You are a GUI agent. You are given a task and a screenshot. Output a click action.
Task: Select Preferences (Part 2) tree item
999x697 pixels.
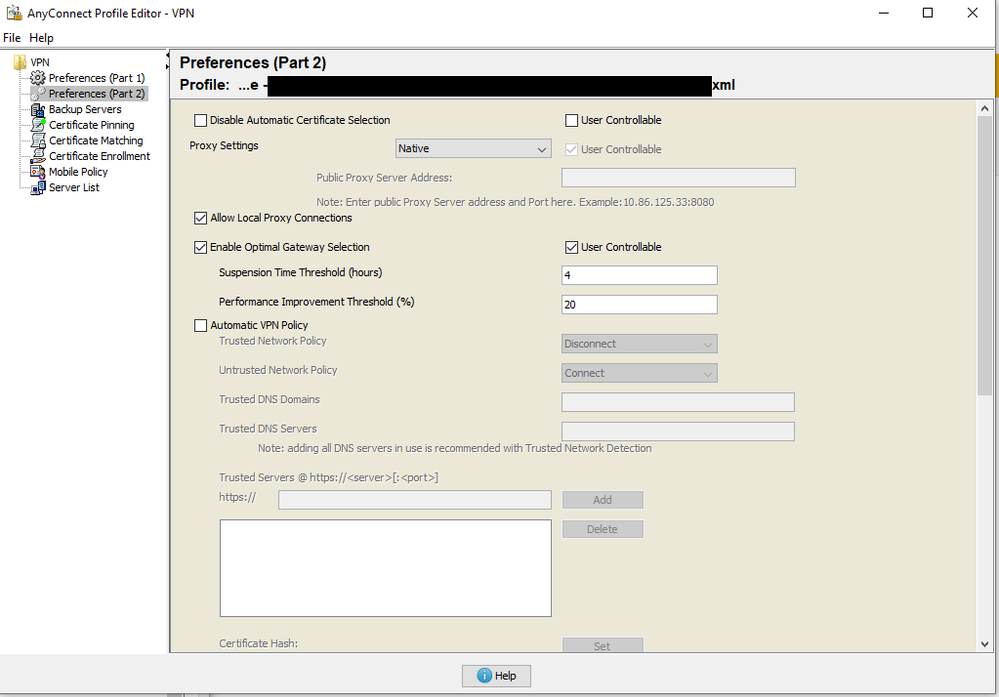click(x=97, y=94)
